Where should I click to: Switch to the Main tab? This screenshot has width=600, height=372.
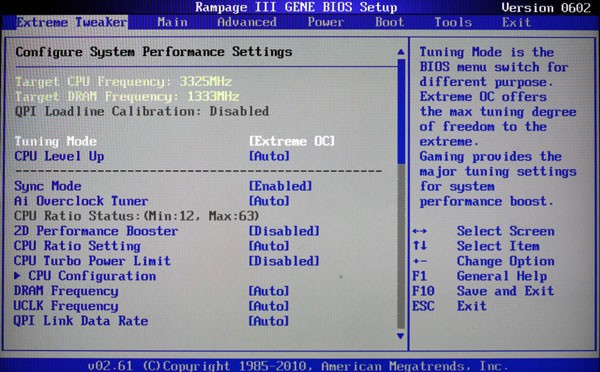[172, 22]
